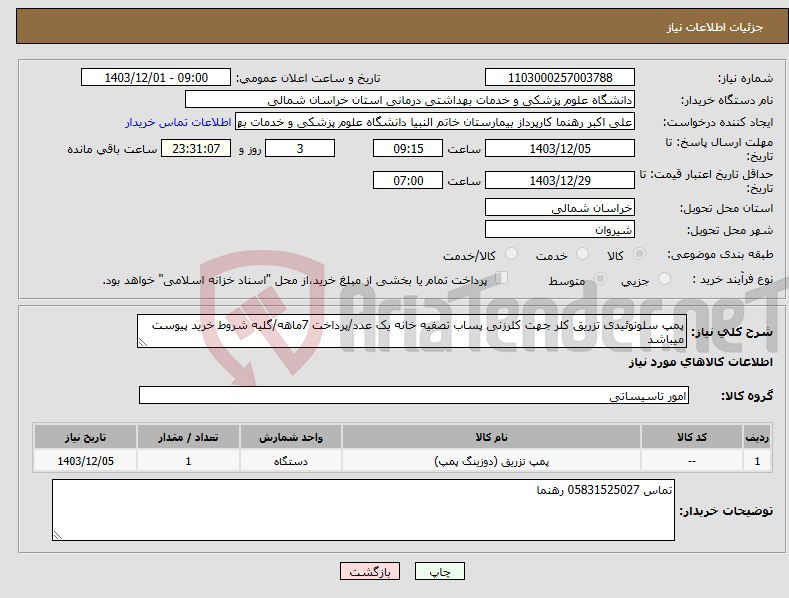Click the delivery city شیروان field
The height and width of the screenshot is (598, 789).
pyautogui.click(x=560, y=230)
